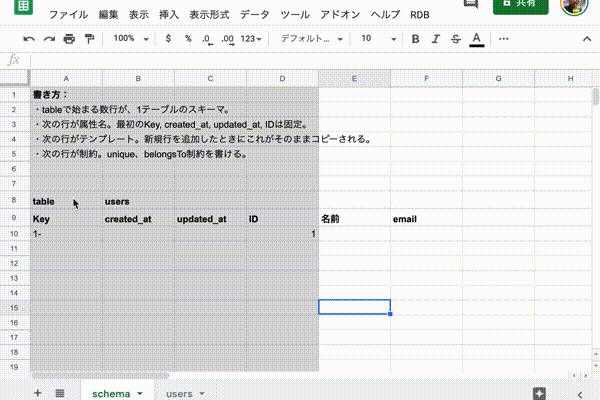Open the データ menu

tap(254, 15)
